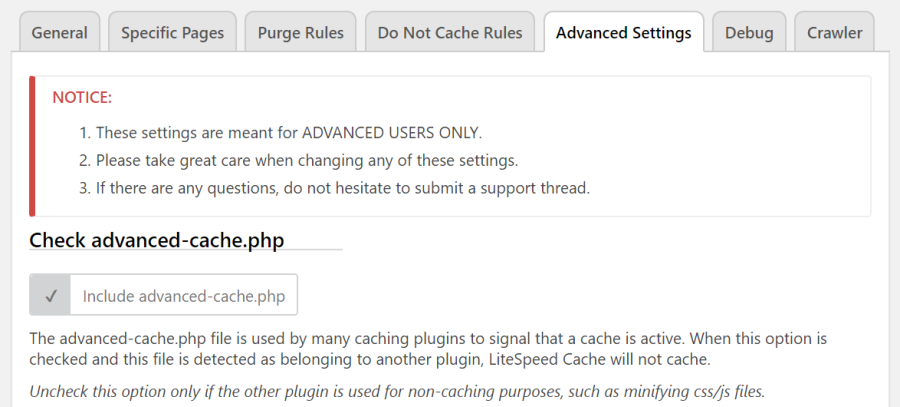Image resolution: width=900 pixels, height=407 pixels.
Task: Click the Include advanced-cache.php label
Action: (x=184, y=296)
